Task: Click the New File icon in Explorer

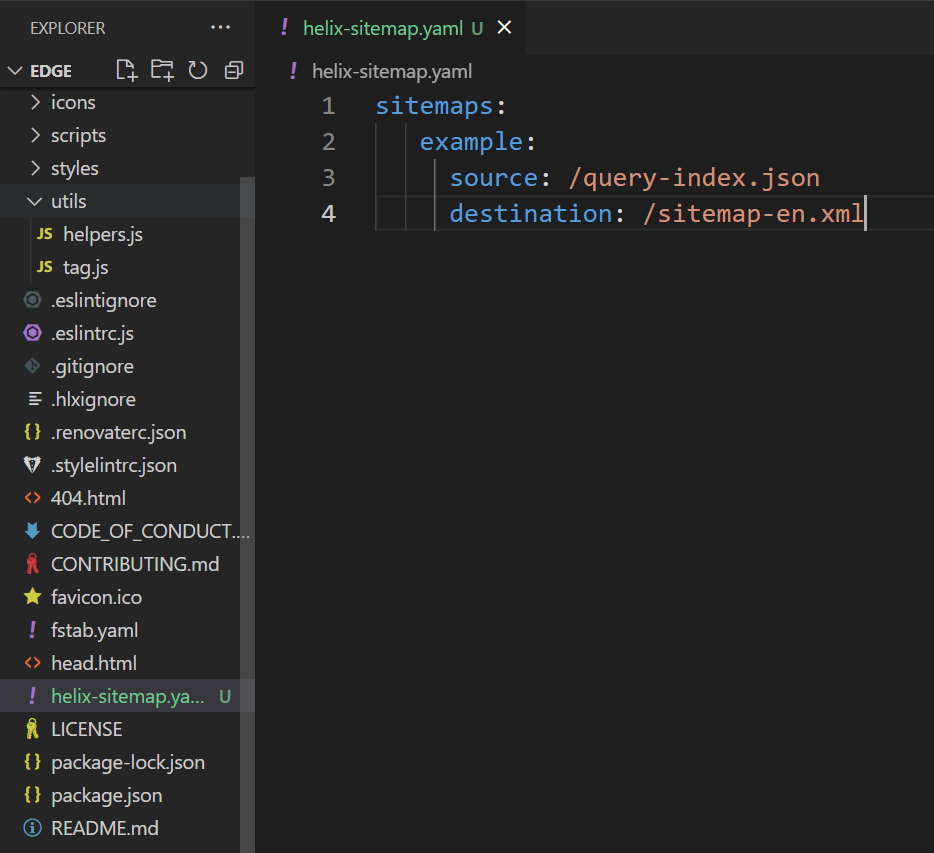Action: (x=126, y=70)
